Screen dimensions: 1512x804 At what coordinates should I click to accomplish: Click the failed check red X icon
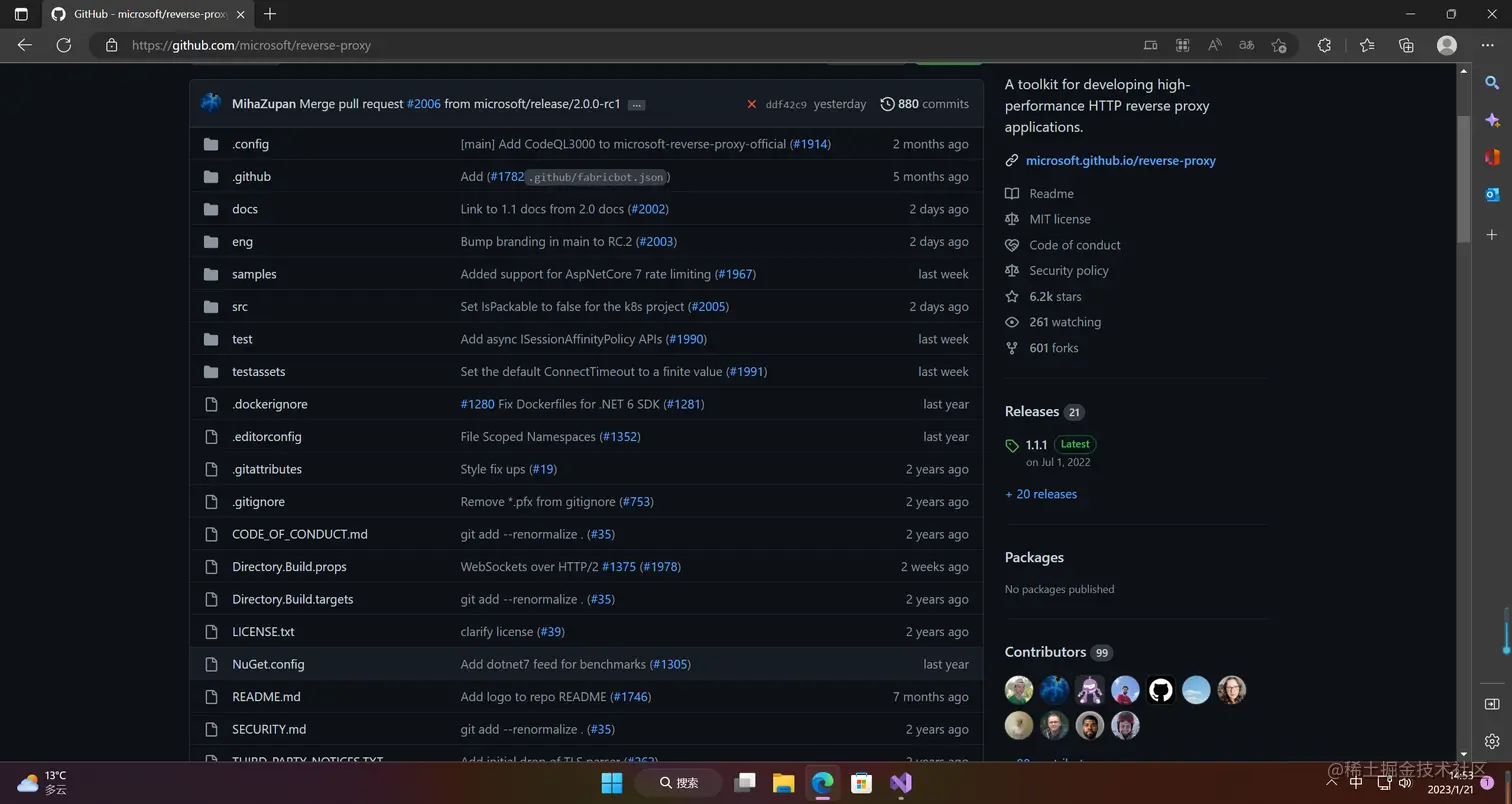[x=752, y=104]
